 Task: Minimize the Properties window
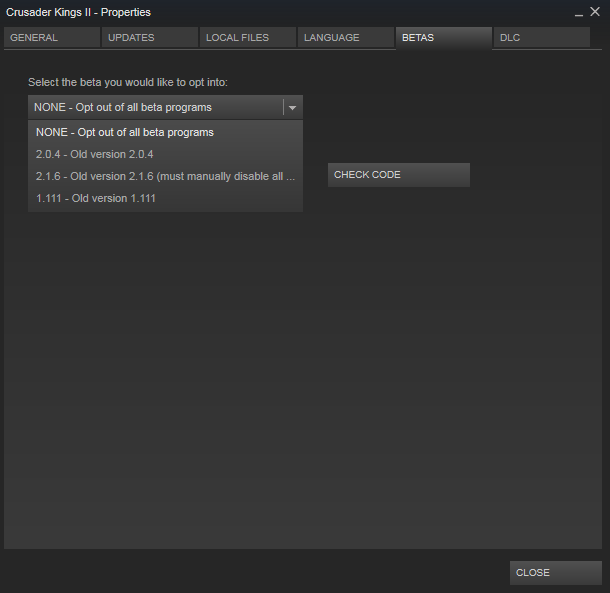click(x=579, y=13)
